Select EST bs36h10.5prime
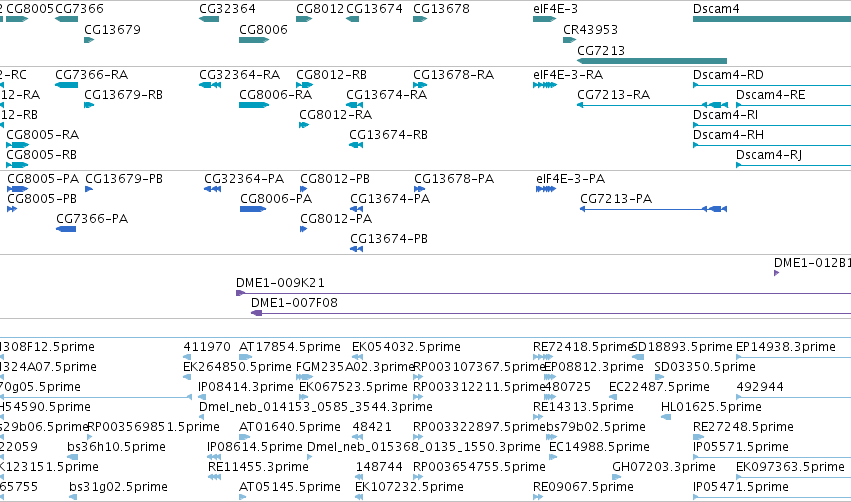This screenshot has height=502, width=851. 117,447
